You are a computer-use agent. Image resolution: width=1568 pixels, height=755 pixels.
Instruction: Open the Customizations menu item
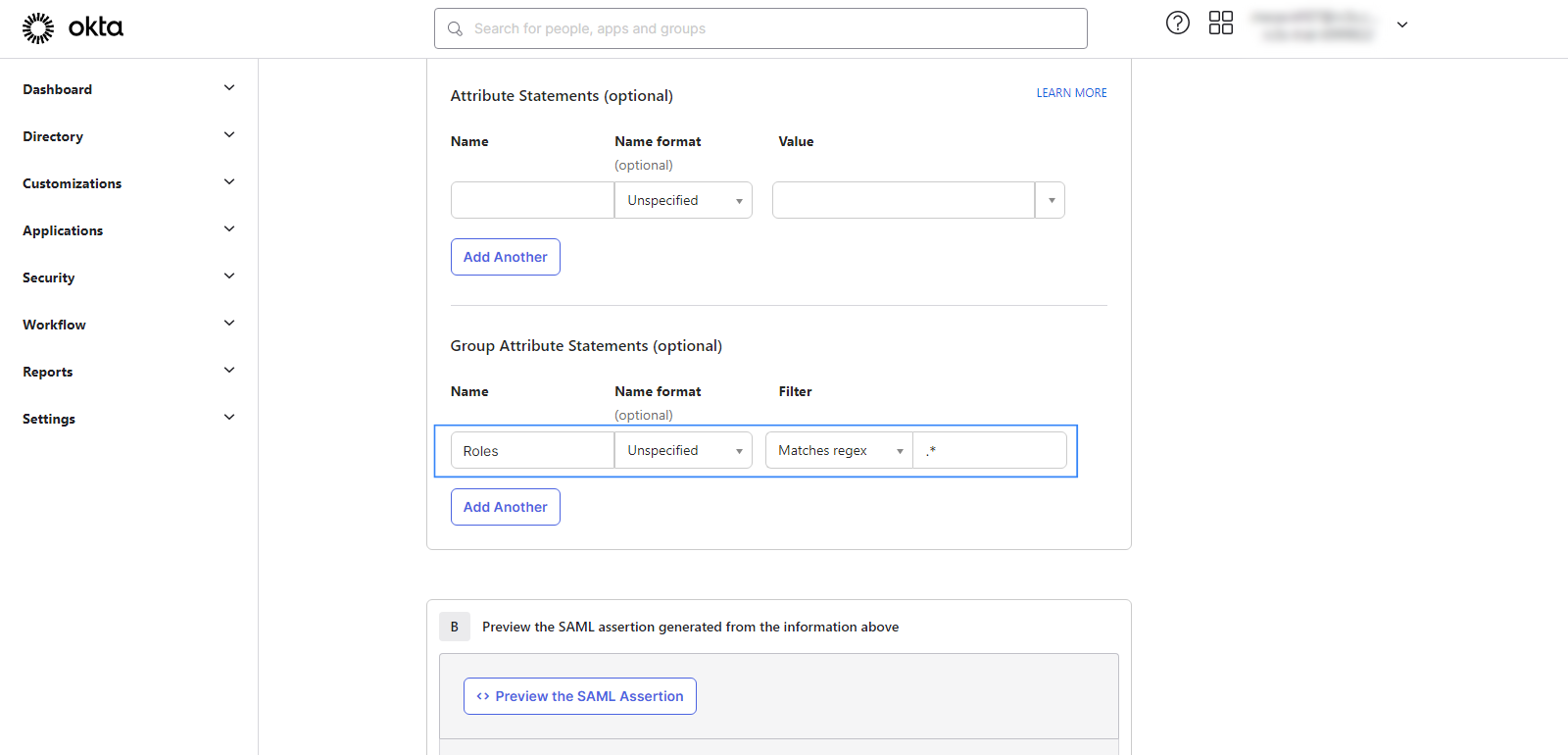coord(73,183)
